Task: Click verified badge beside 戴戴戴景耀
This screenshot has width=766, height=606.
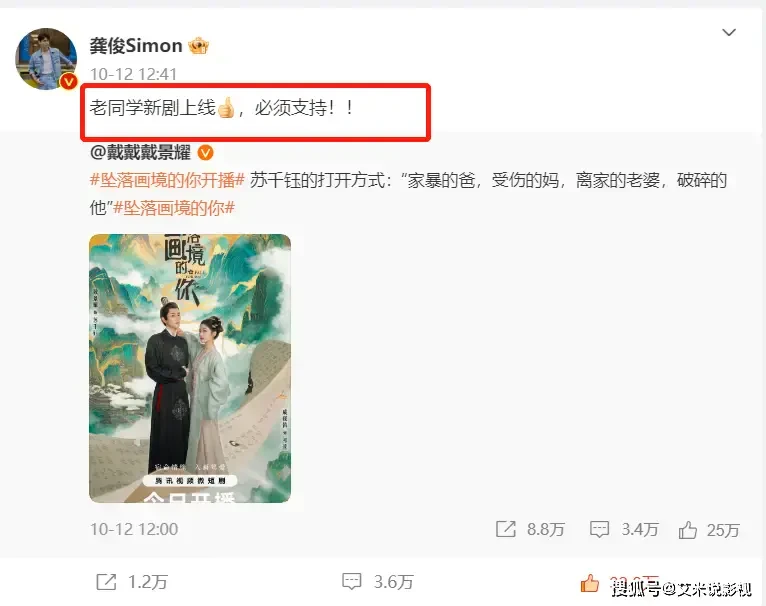Action: [x=205, y=153]
